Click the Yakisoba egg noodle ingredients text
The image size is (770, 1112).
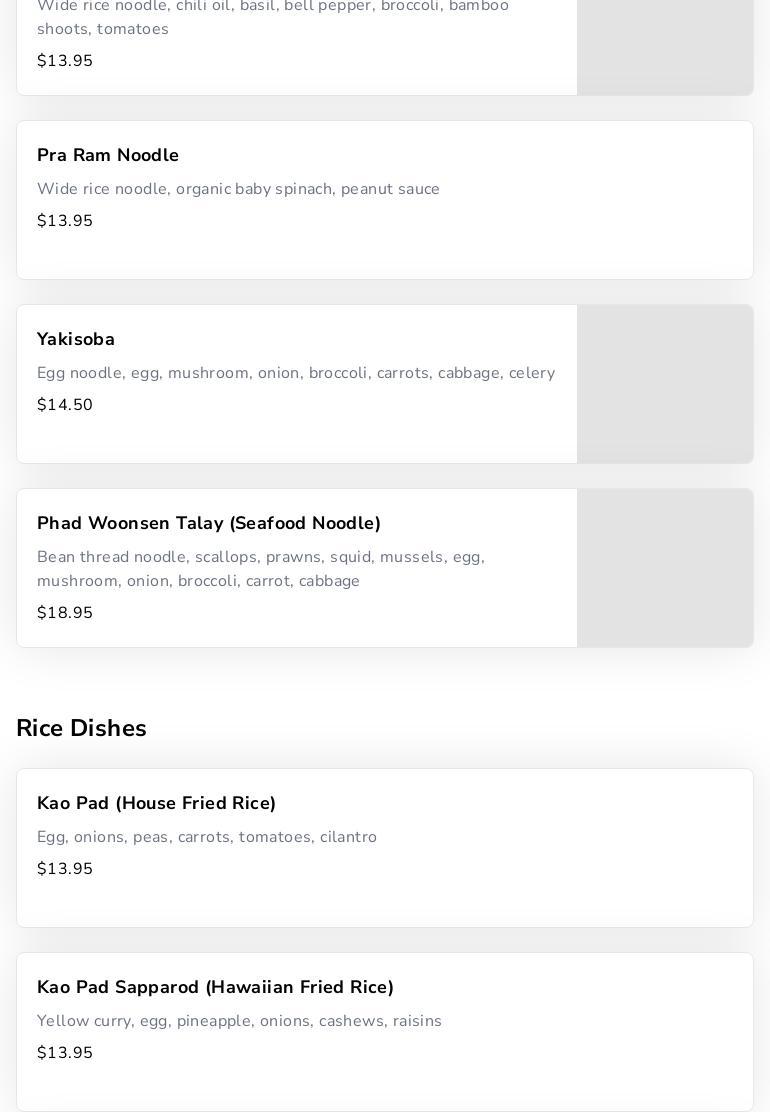[296, 373]
